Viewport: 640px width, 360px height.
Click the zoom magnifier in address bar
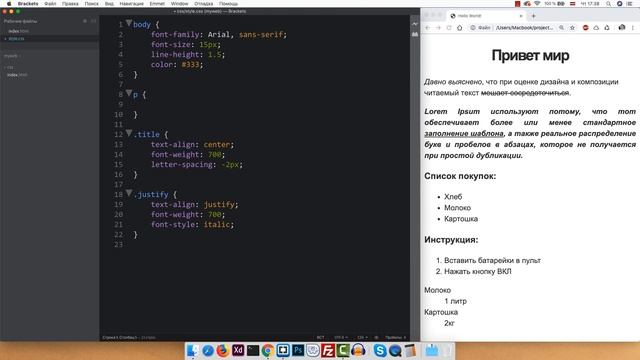[x=562, y=28]
